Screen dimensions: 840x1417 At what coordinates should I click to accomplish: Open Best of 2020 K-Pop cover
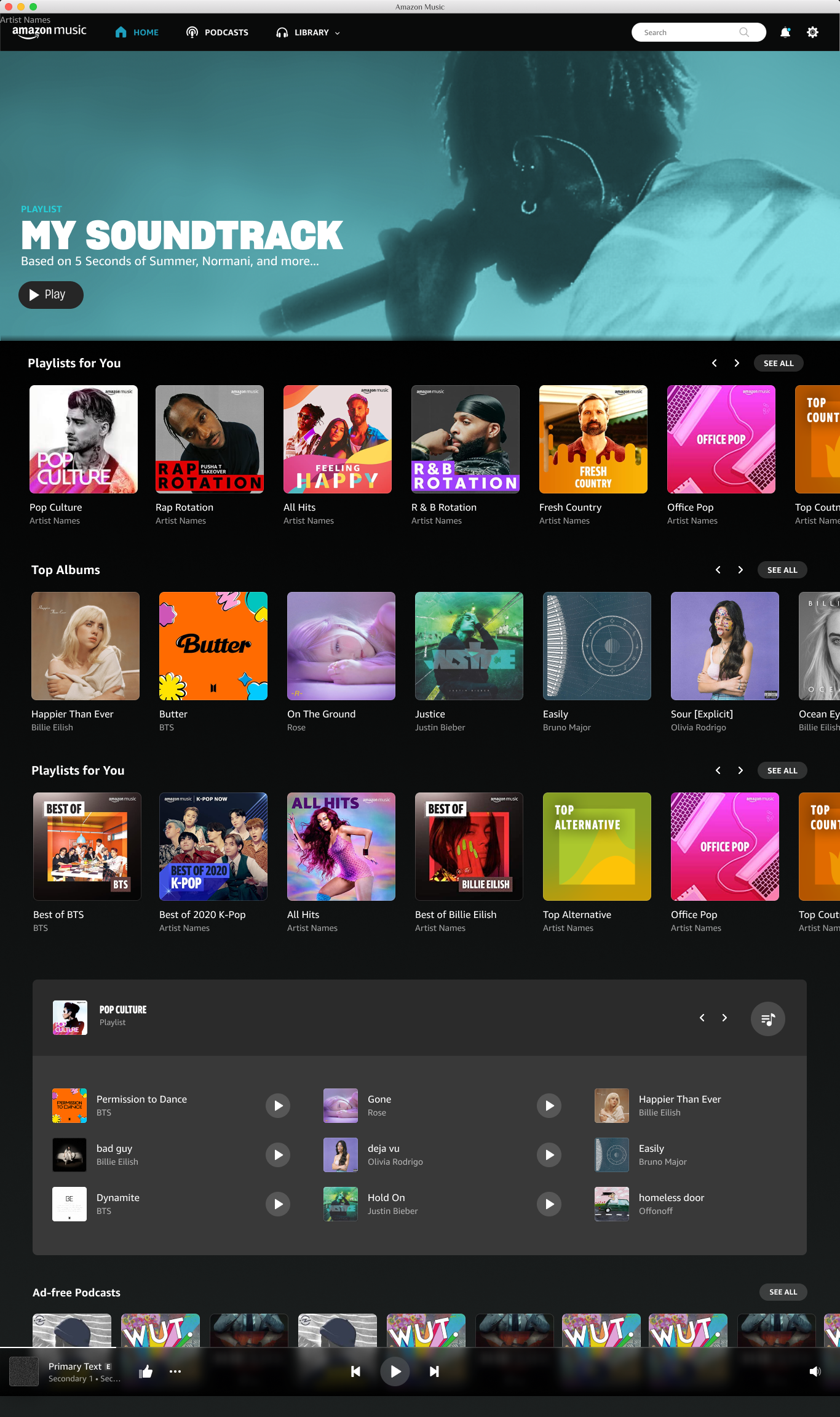pyautogui.click(x=213, y=847)
